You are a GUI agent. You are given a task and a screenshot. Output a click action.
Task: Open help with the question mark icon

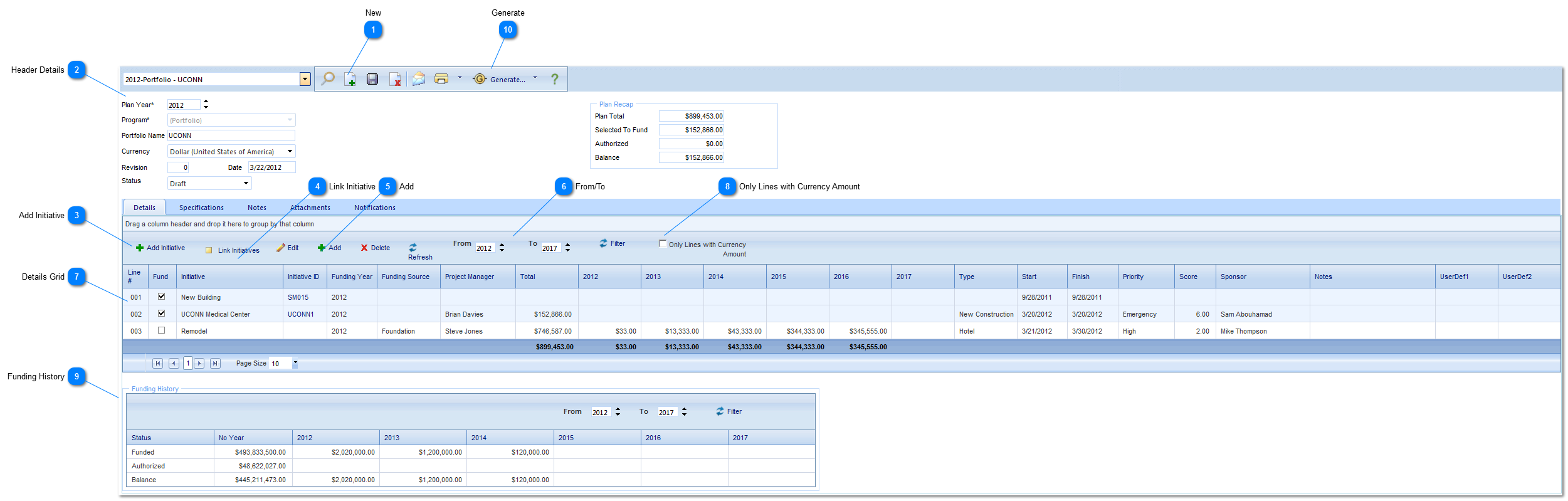(x=555, y=79)
